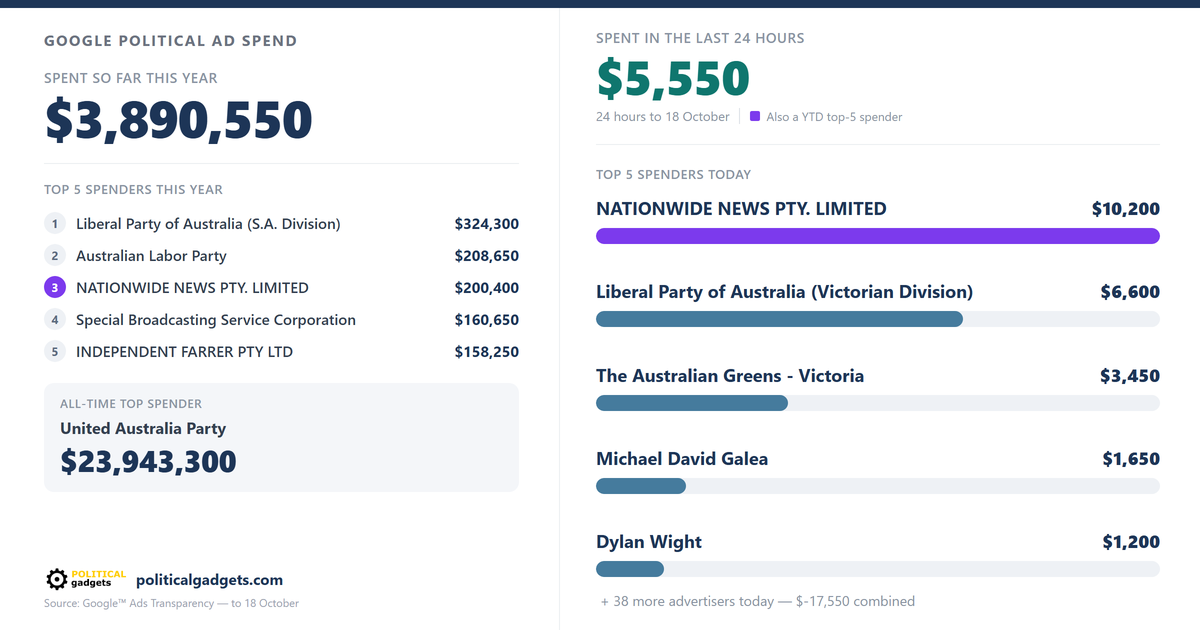Click the $23,943,300 all-time amount
Image resolution: width=1200 pixels, height=630 pixels.
pos(148,462)
